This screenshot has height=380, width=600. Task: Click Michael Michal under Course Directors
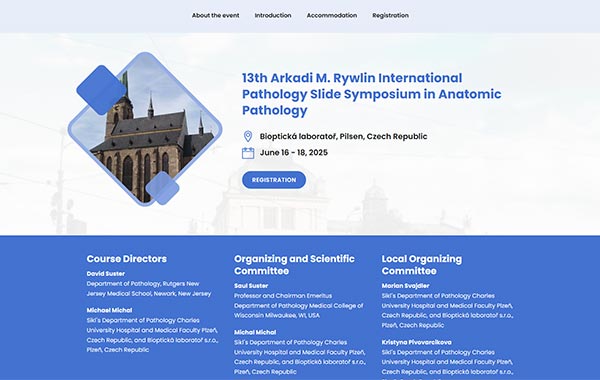pyautogui.click(x=109, y=310)
